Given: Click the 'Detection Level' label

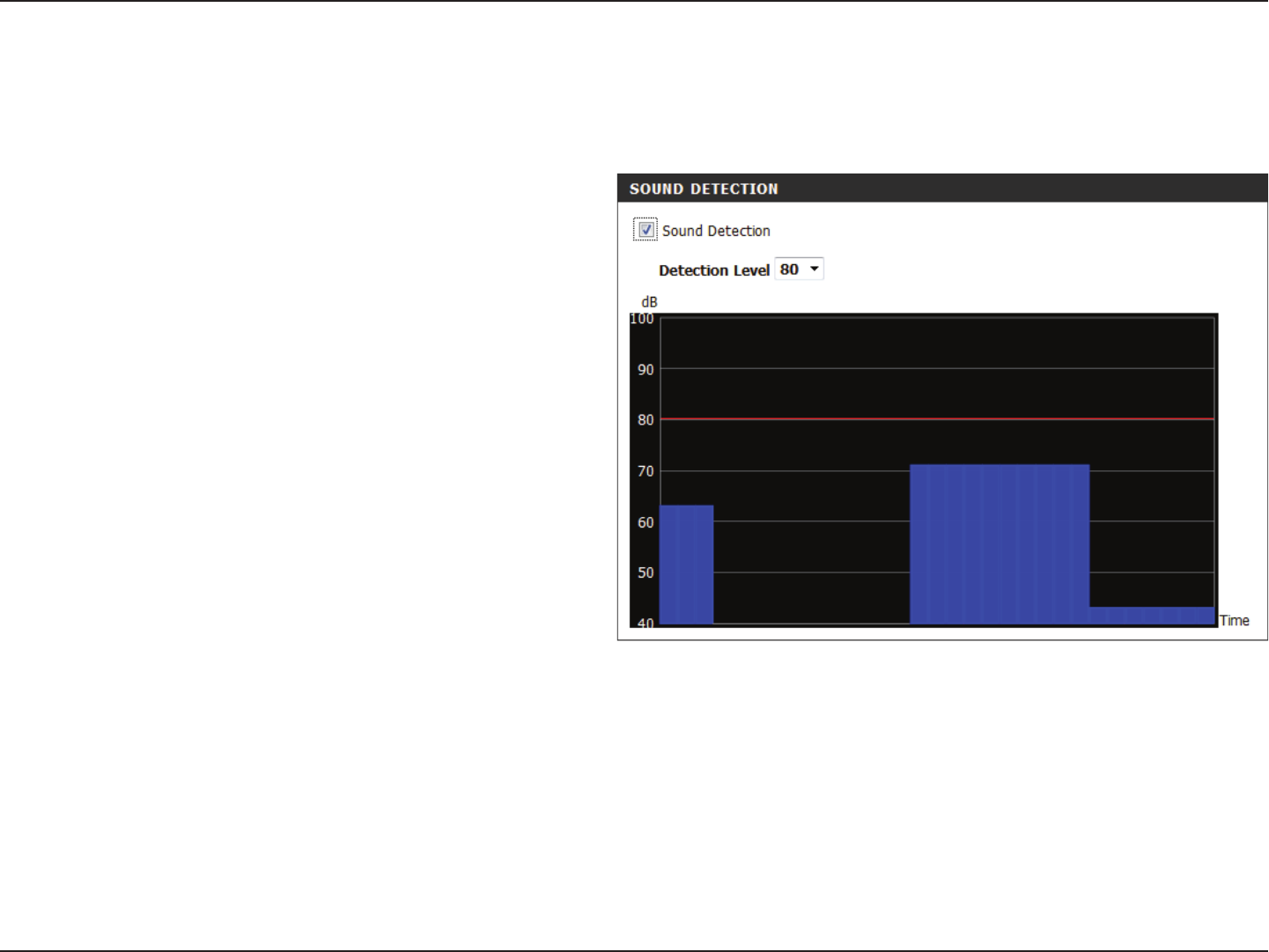Looking at the screenshot, I should 714,270.
